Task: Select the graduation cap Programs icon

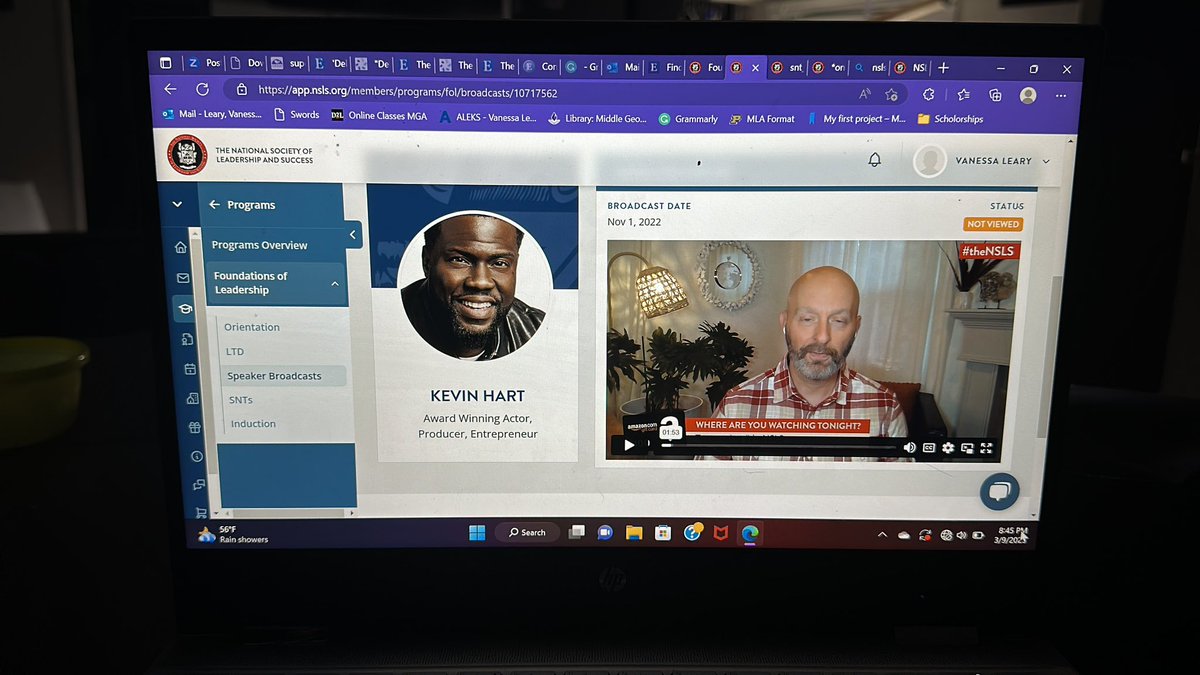Action: [185, 310]
